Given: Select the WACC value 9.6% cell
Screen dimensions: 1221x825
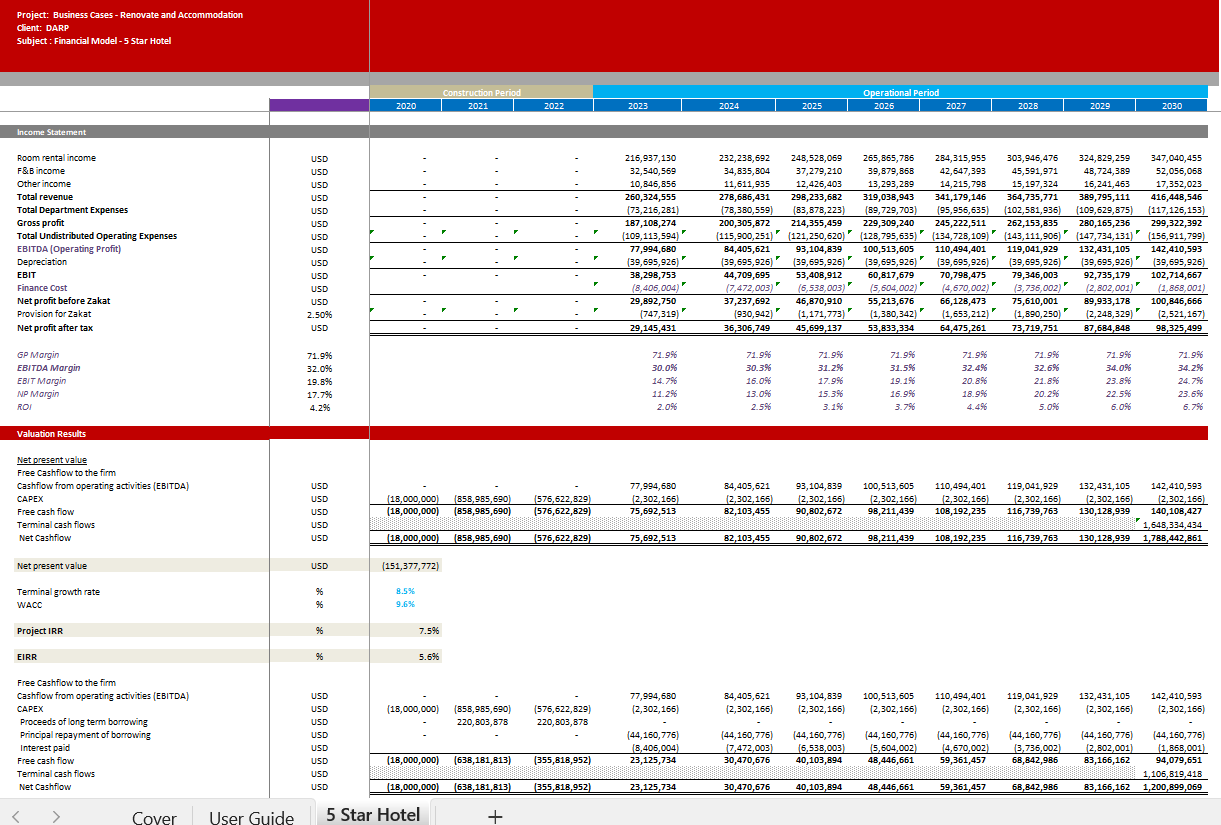Looking at the screenshot, I should (x=405, y=604).
